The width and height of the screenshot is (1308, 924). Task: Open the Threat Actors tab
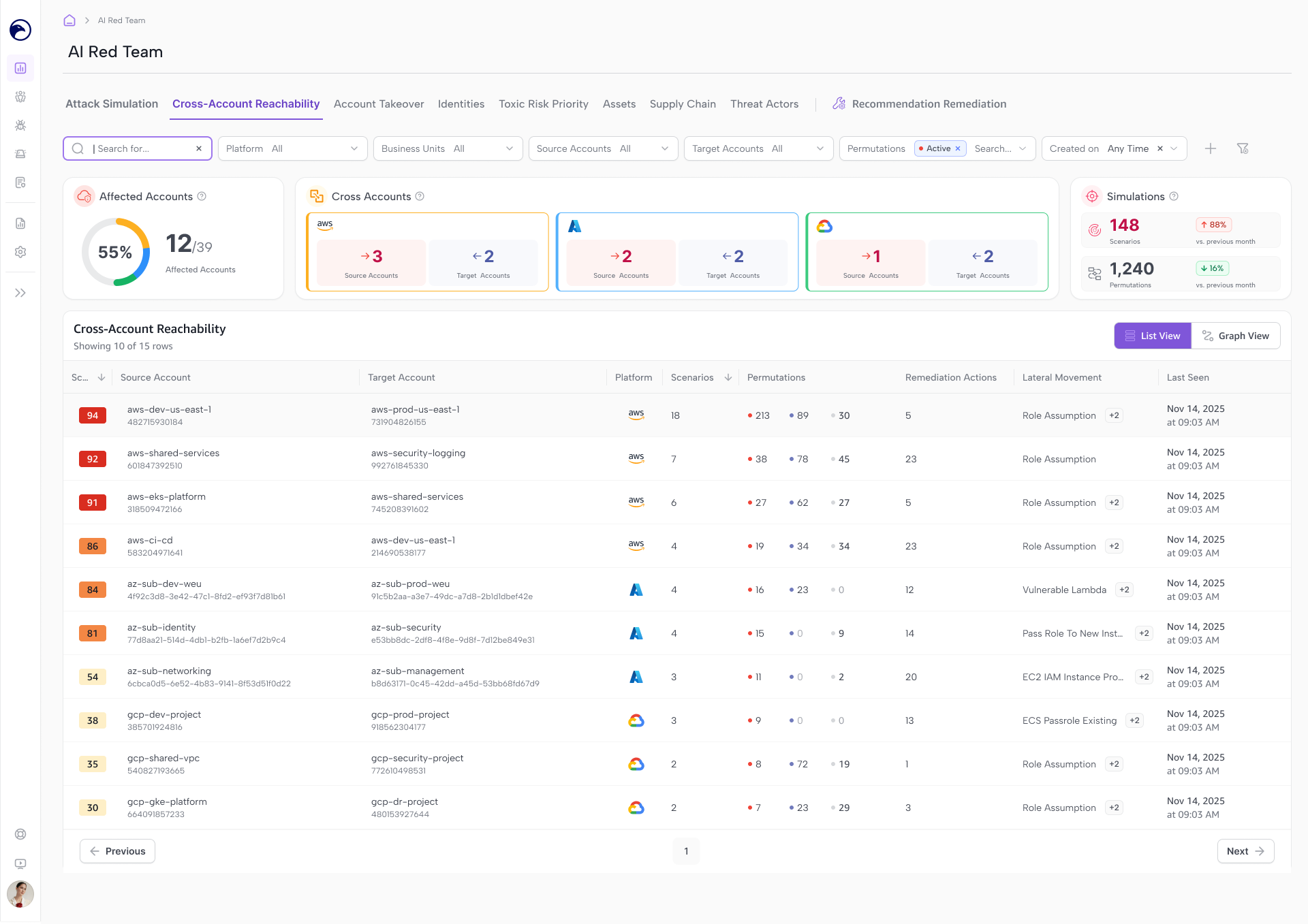(x=764, y=103)
